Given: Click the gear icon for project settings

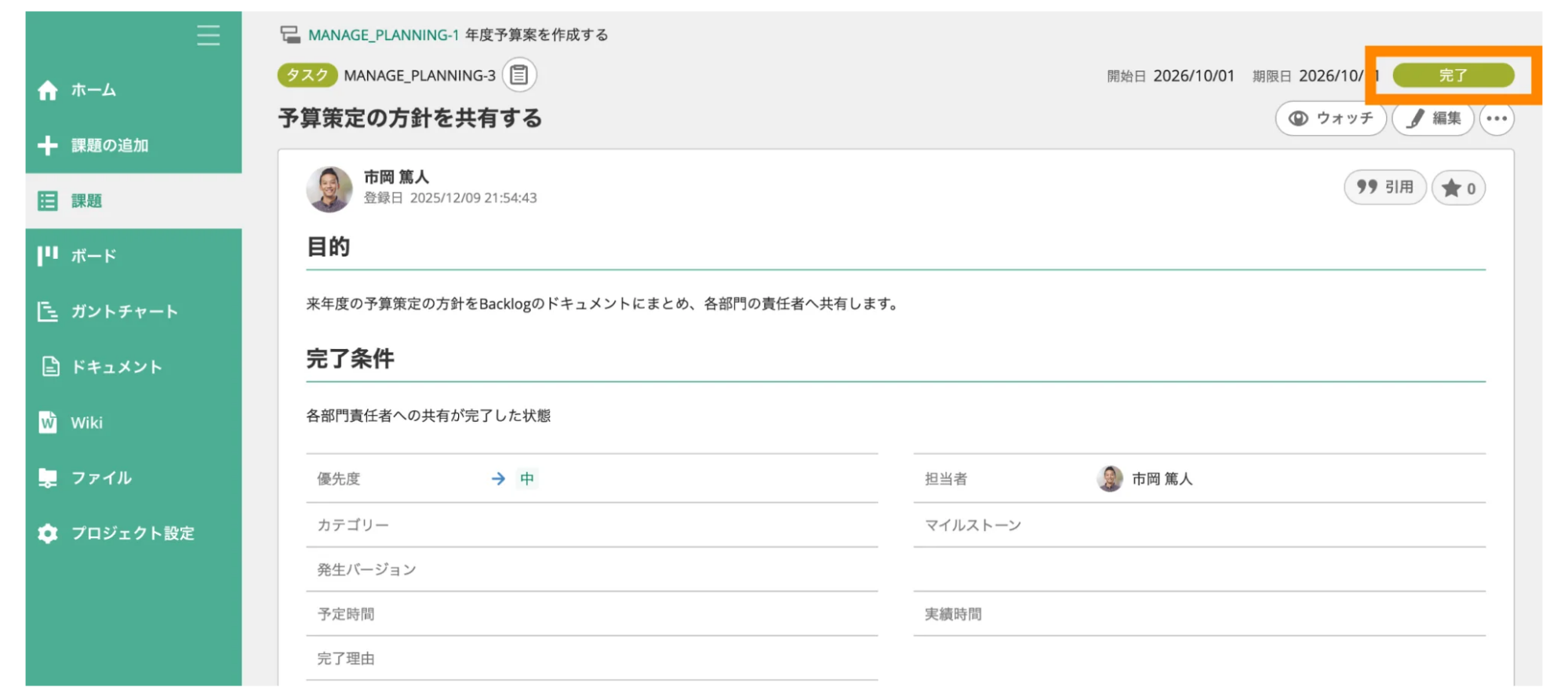Looking at the screenshot, I should point(48,533).
